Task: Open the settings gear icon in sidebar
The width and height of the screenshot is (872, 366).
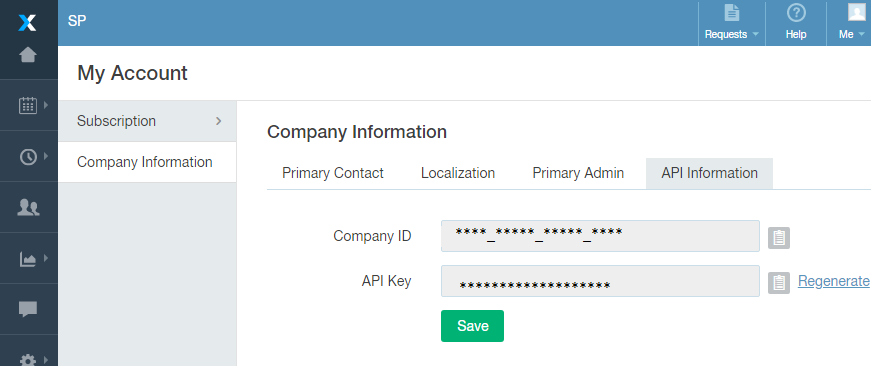Action: [x=28, y=359]
